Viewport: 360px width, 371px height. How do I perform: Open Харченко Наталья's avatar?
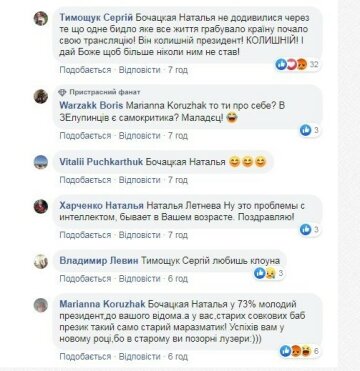coord(41,207)
